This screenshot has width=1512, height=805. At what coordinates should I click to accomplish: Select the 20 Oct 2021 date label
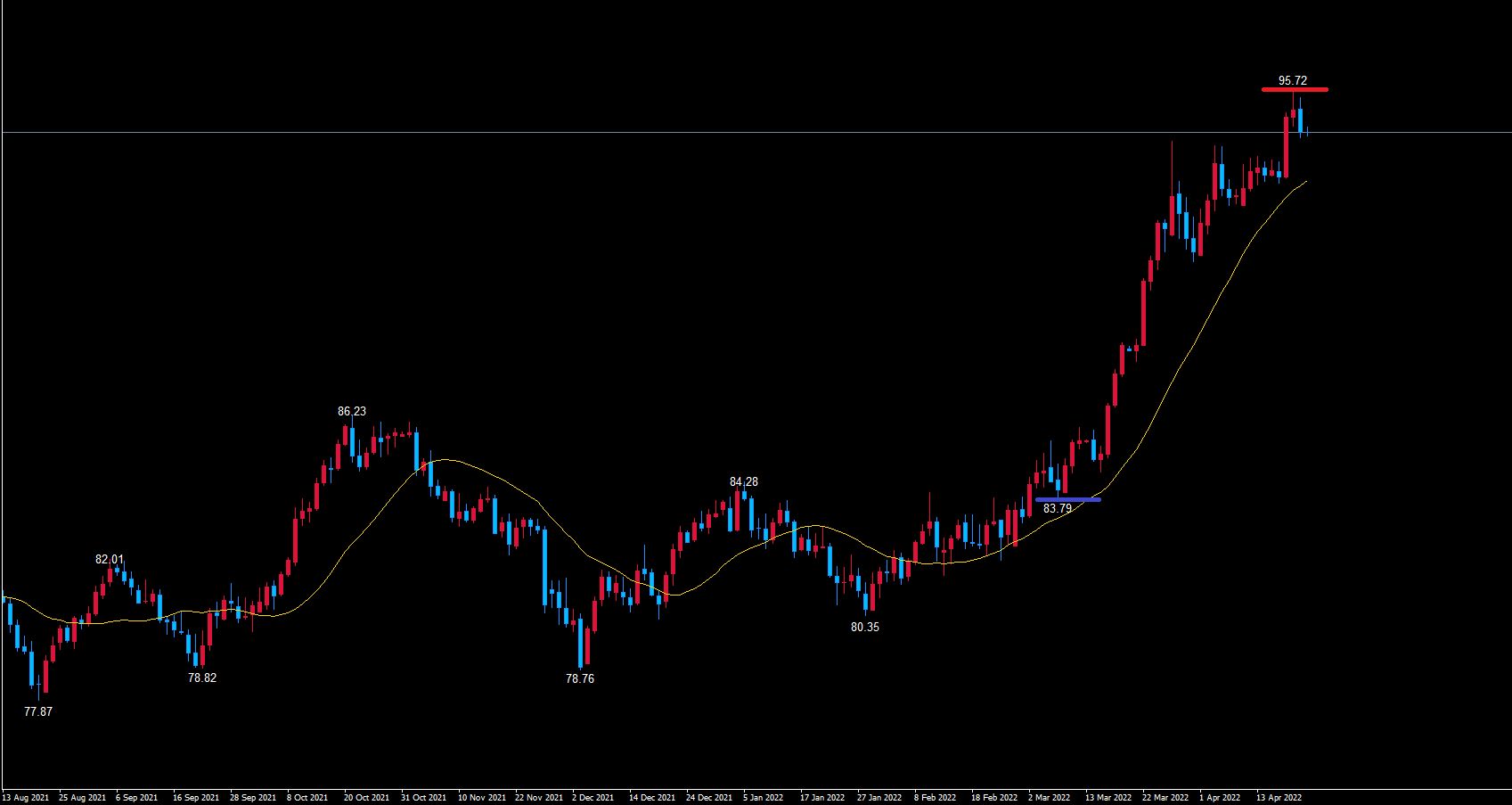366,797
